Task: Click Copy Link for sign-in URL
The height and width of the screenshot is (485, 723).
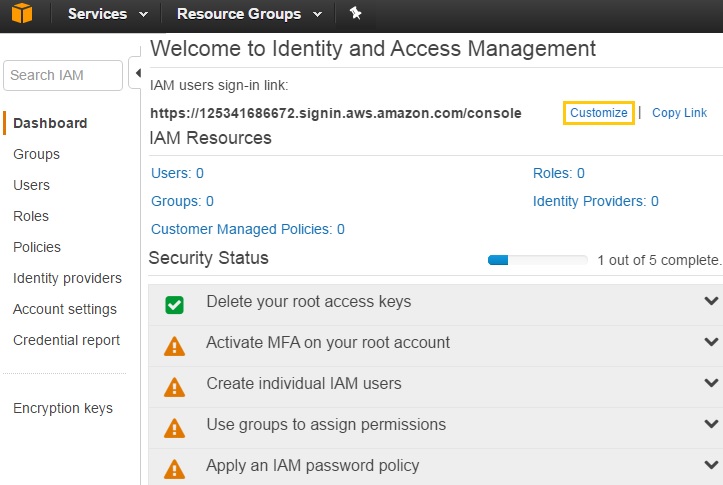Action: pos(679,112)
